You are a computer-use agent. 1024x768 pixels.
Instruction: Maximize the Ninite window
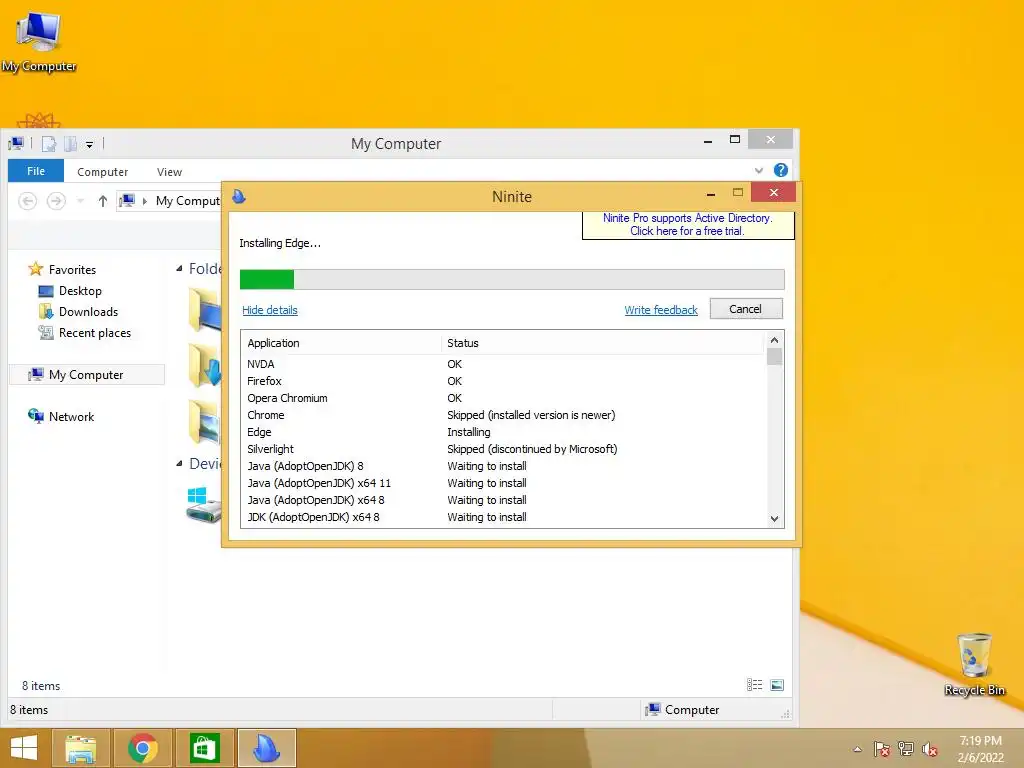click(x=738, y=193)
